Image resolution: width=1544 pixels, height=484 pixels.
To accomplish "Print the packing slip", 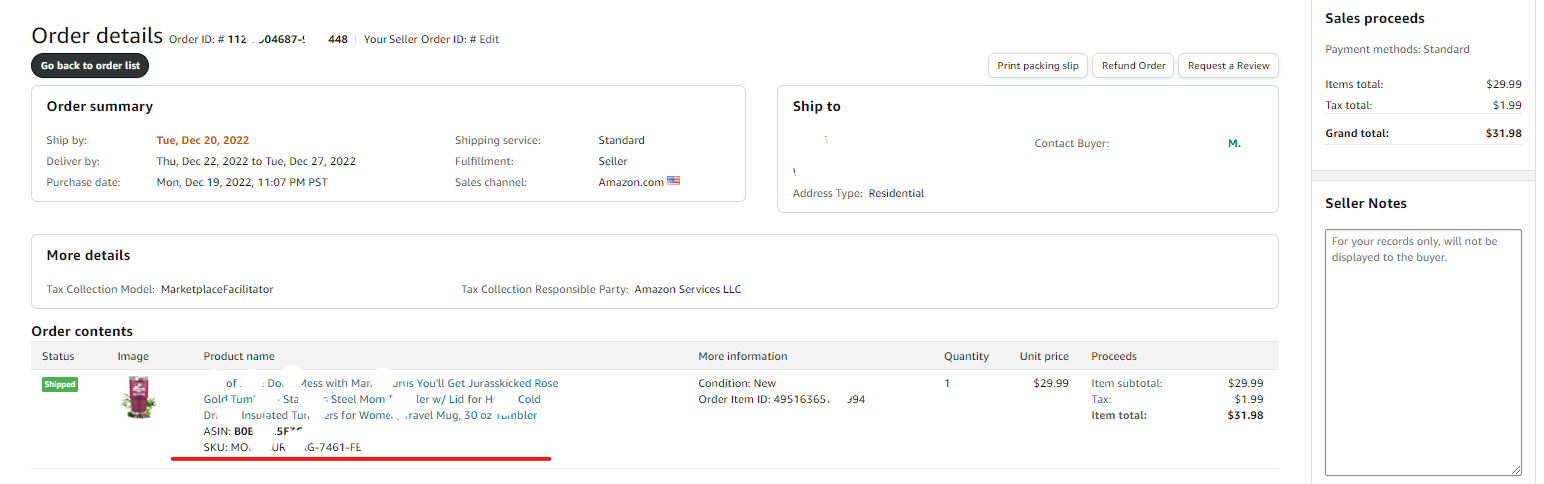I will pos(1038,66).
